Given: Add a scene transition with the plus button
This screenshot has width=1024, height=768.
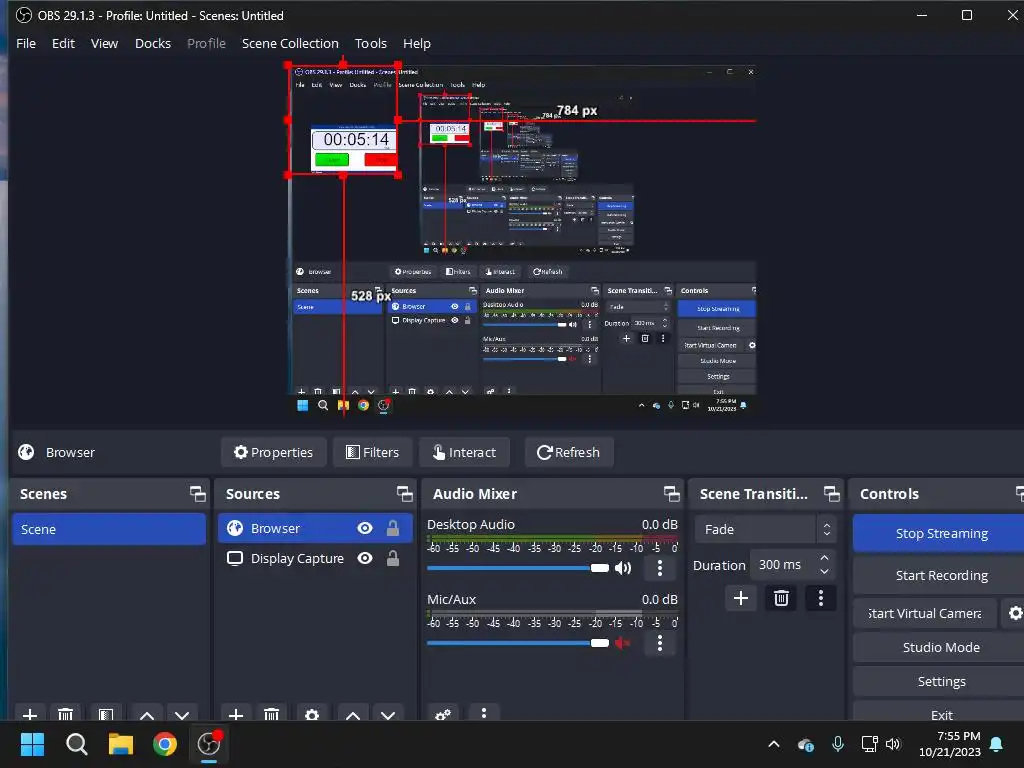Looking at the screenshot, I should [x=741, y=598].
